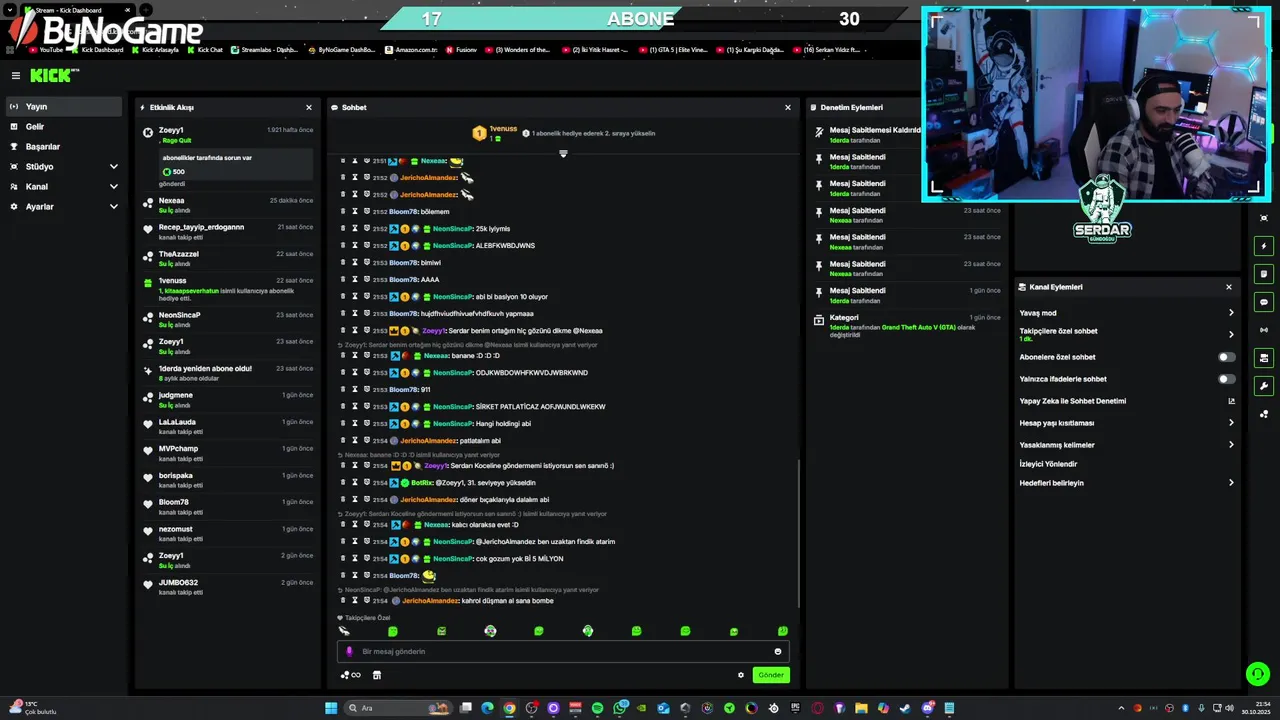The height and width of the screenshot is (720, 1280).
Task: Click the Windows taskbar search box
Action: click(398, 708)
